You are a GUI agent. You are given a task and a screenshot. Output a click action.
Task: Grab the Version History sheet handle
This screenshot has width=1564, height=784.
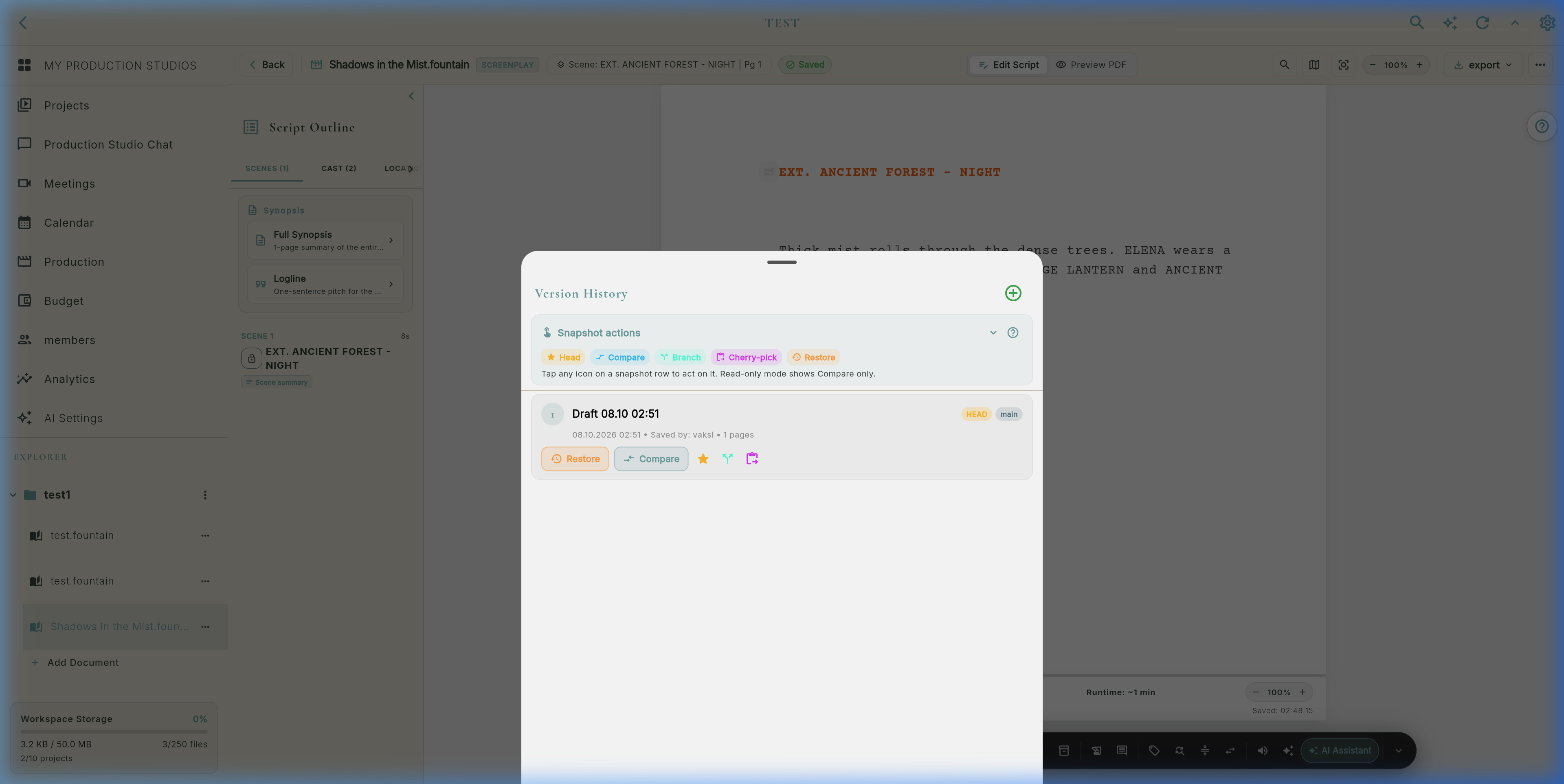click(x=782, y=262)
